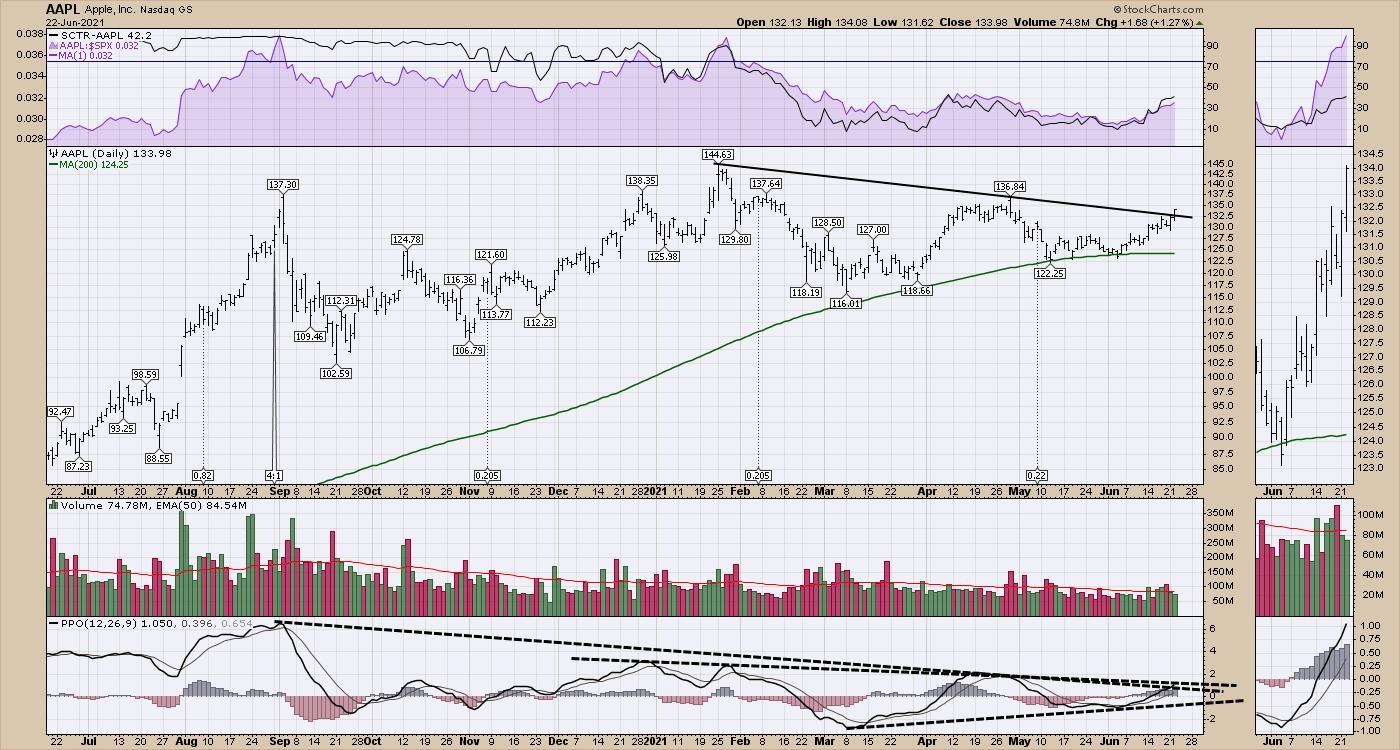
Task: Select the 87.23 low price label
Action: (x=77, y=466)
